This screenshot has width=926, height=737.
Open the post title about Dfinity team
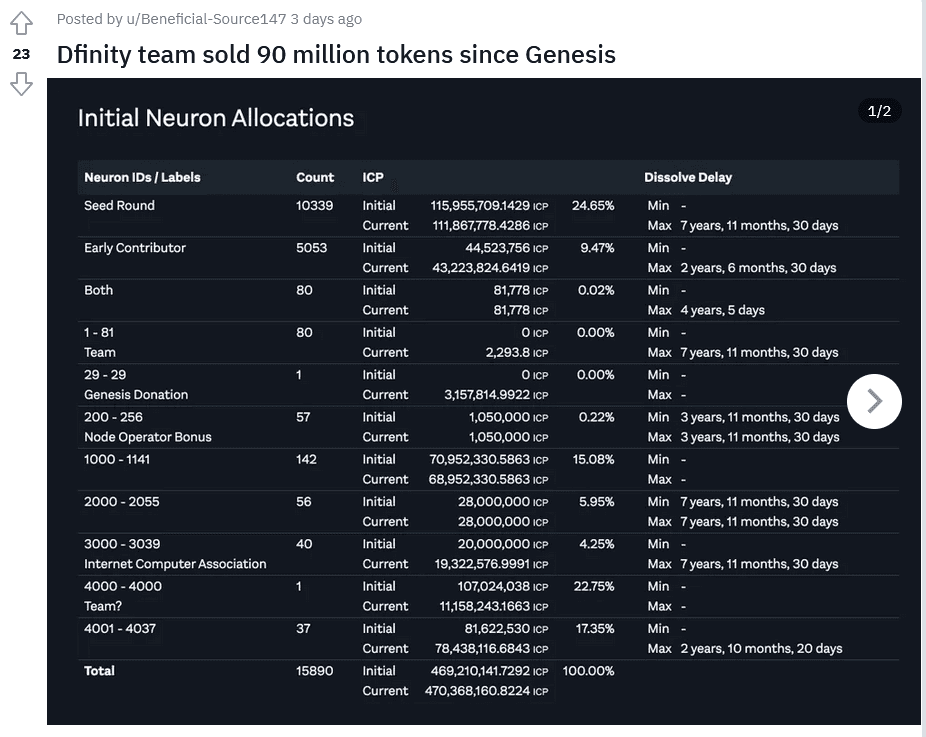[x=336, y=54]
